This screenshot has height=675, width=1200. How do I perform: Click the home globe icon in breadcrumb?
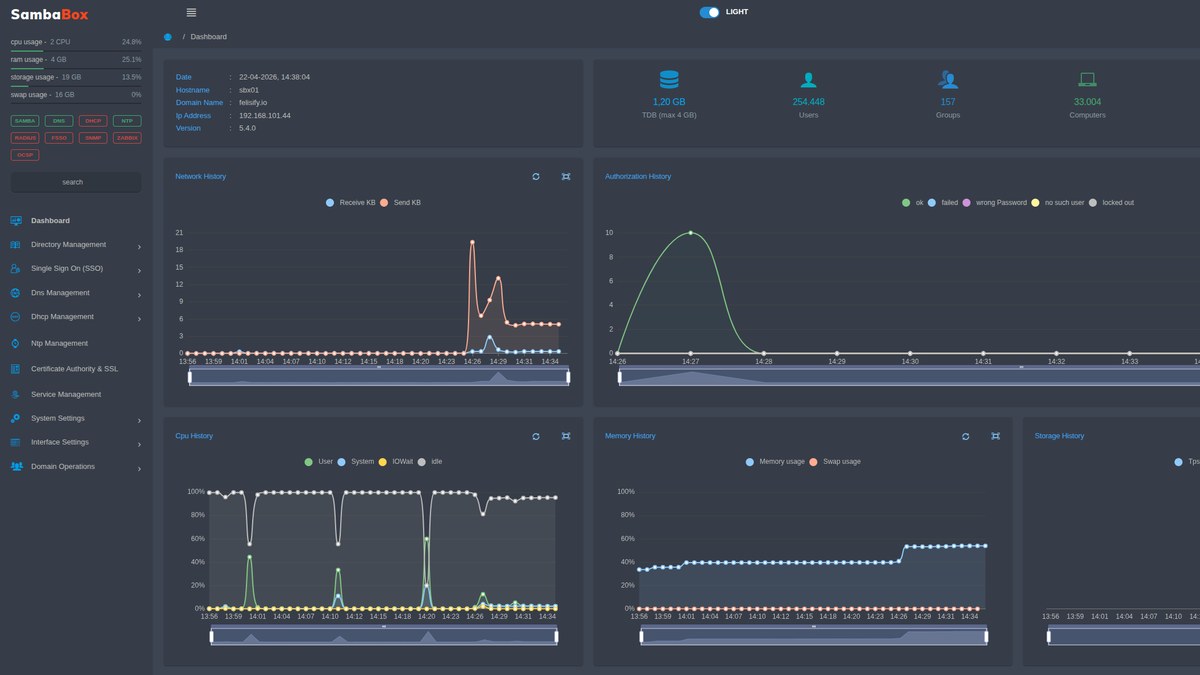click(x=167, y=37)
